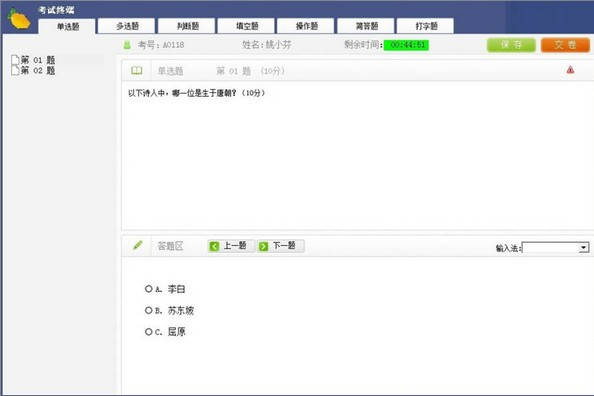Go to previous question with 上一题
The image size is (594, 396).
pyautogui.click(x=231, y=246)
